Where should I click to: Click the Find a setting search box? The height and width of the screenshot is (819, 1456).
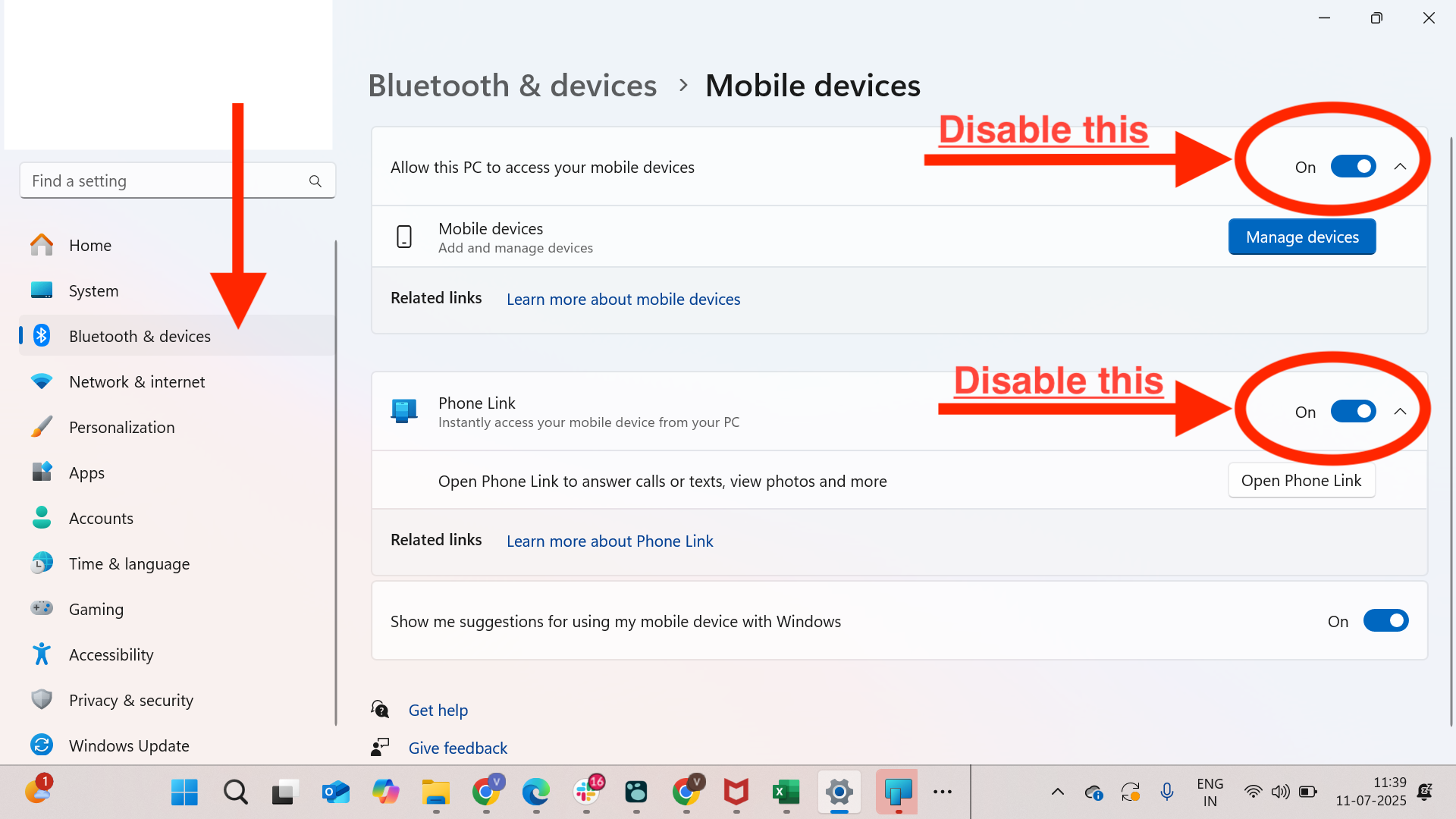[177, 181]
